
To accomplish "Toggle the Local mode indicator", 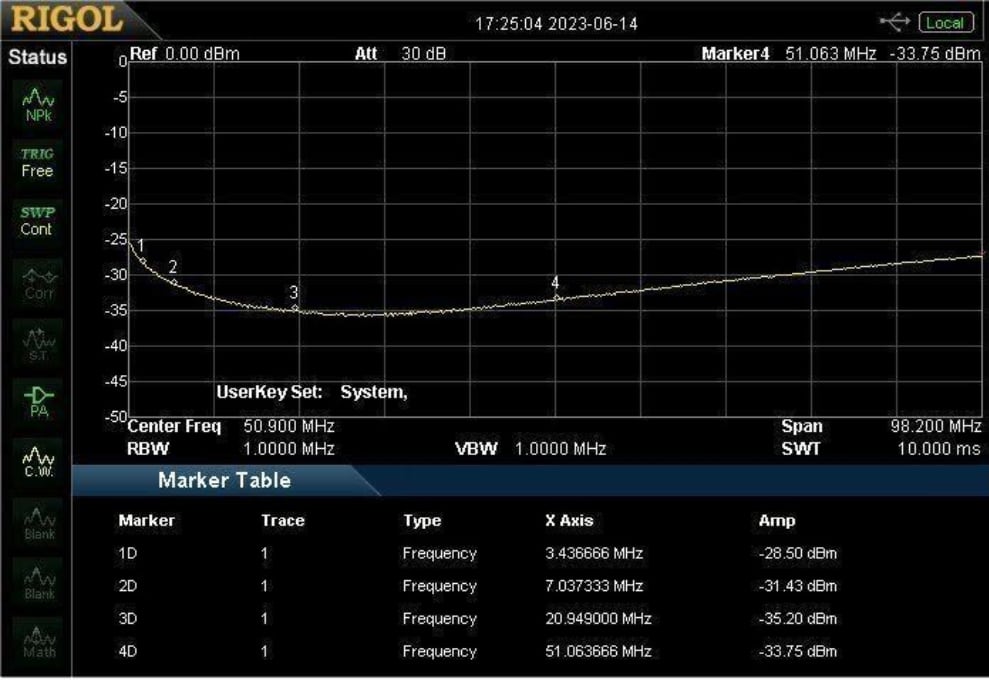I will coord(944,22).
